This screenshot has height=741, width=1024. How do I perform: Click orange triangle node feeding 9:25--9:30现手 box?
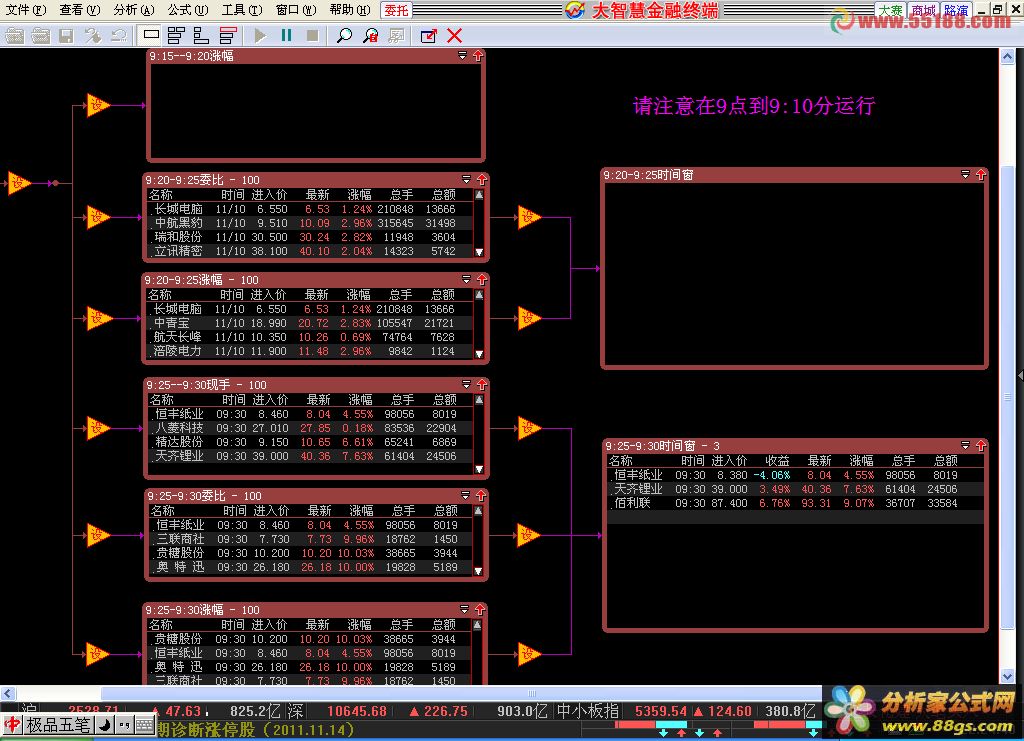pos(98,428)
